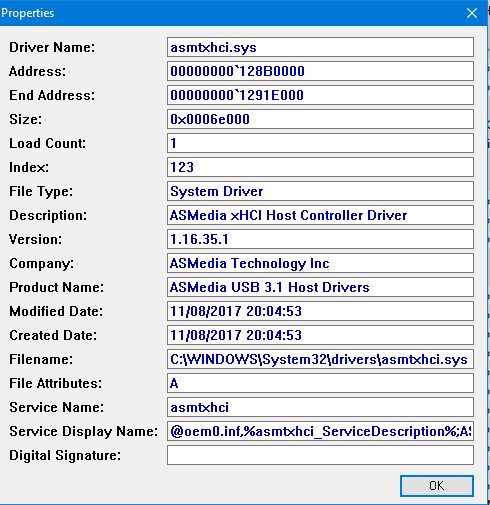
Task: Click the Index field showing 123
Action: (x=320, y=167)
